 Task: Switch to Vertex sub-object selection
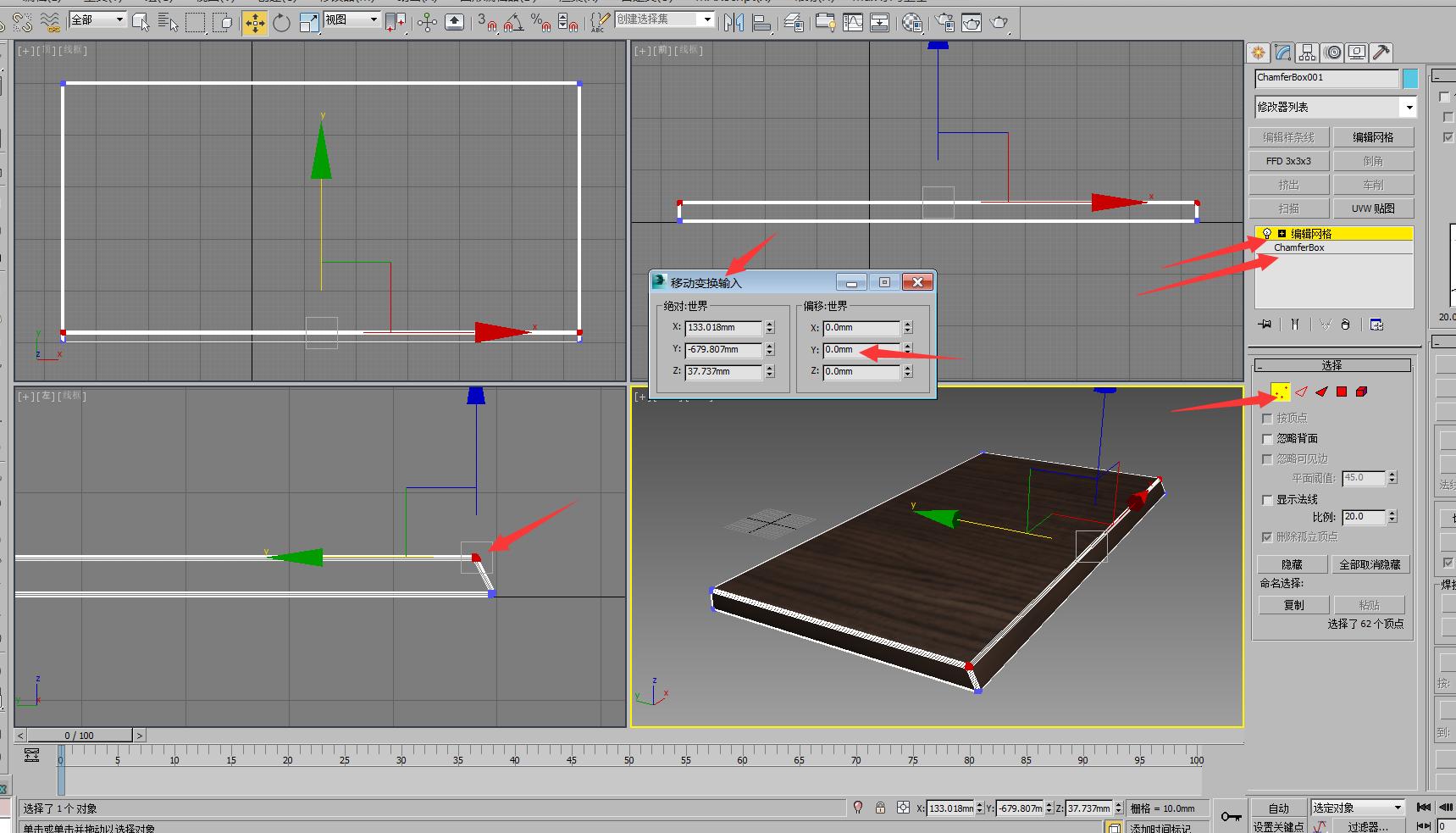pyautogui.click(x=1280, y=392)
